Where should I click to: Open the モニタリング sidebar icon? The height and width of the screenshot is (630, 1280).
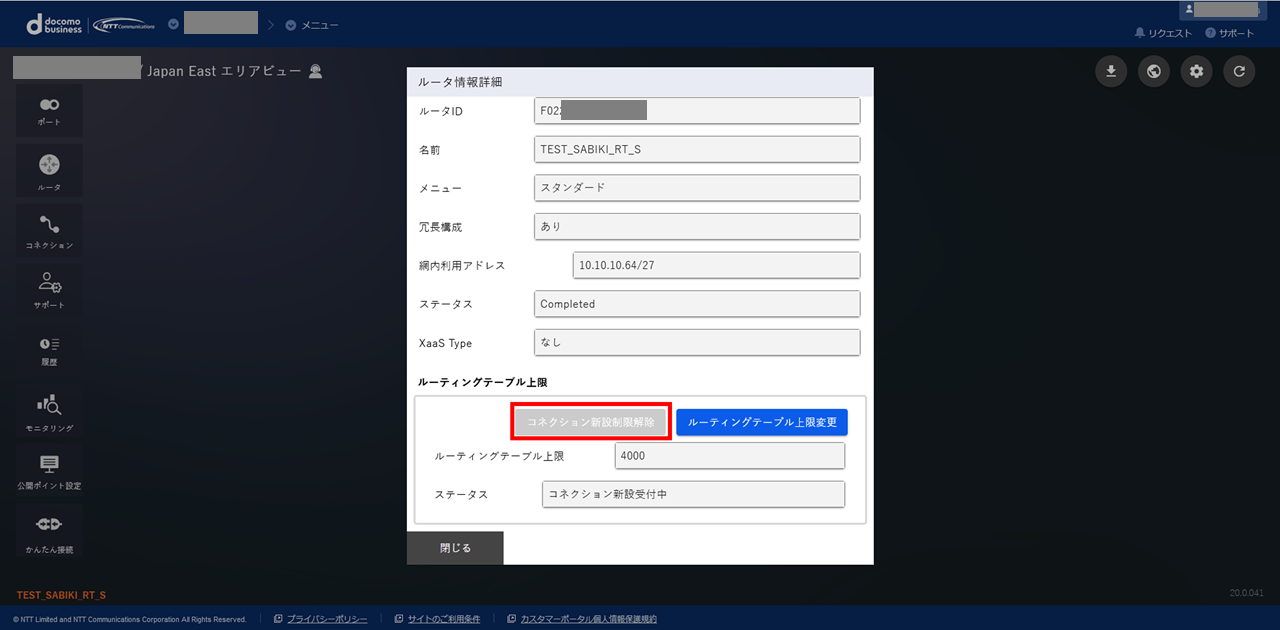pyautogui.click(x=49, y=412)
